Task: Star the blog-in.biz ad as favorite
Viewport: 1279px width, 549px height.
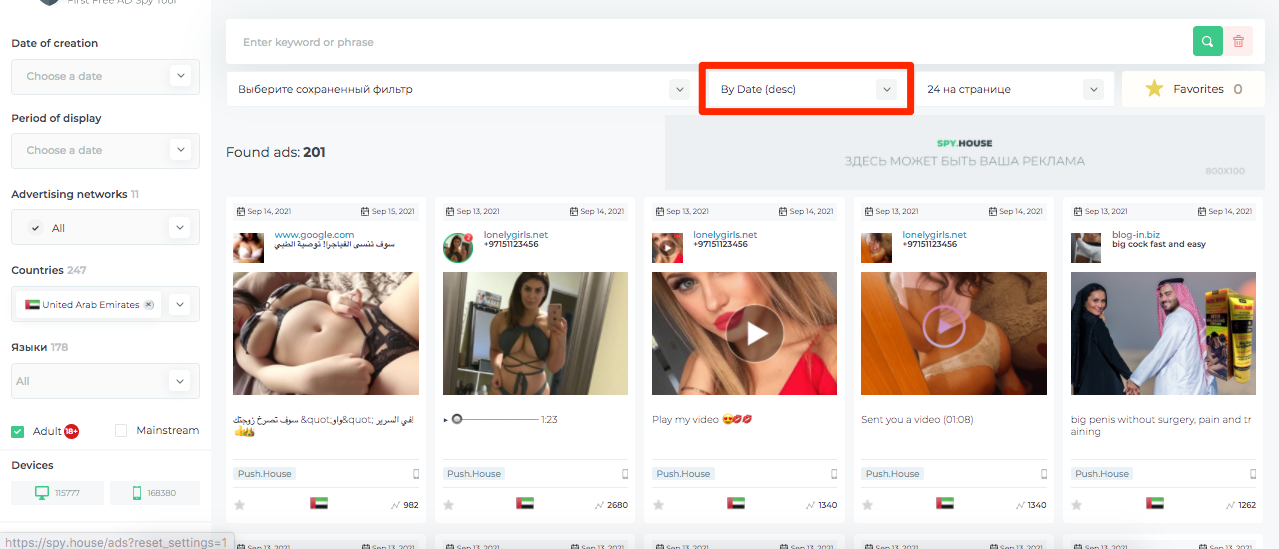Action: point(1077,505)
